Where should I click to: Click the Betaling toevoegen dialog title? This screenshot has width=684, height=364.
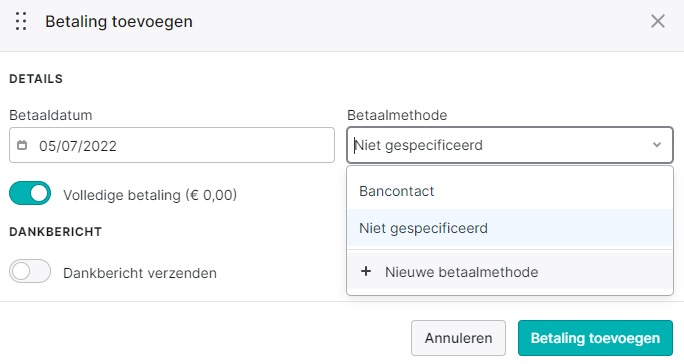(x=119, y=21)
